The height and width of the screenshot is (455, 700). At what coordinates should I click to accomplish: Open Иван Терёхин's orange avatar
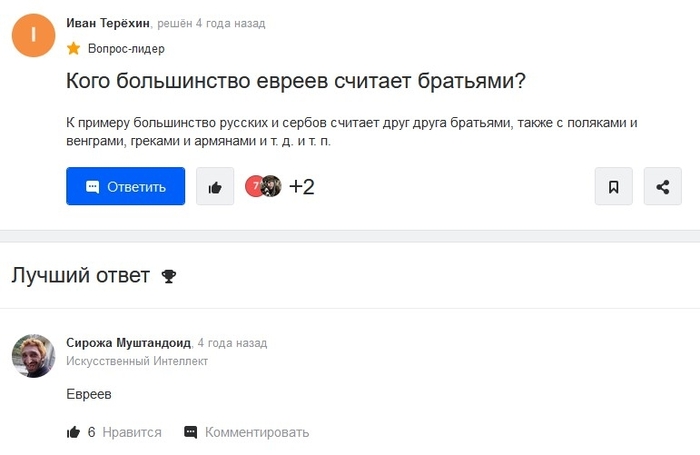point(33,35)
